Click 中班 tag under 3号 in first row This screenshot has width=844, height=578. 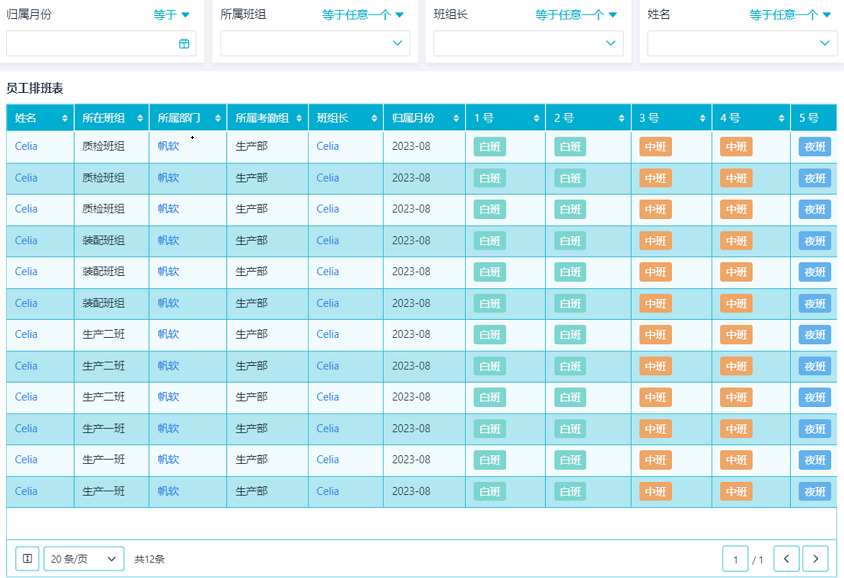[x=656, y=147]
